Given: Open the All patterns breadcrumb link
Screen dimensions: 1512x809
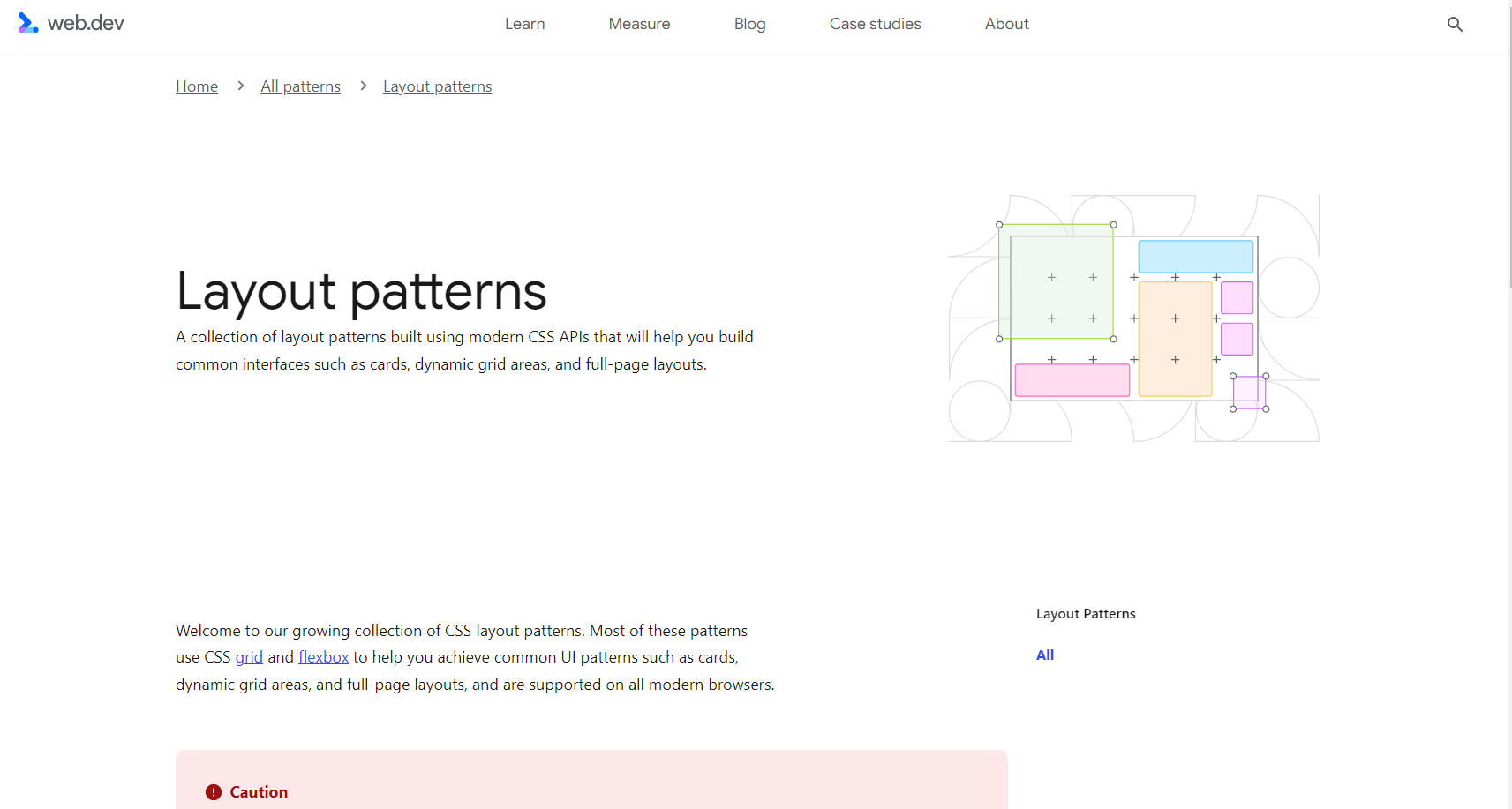Looking at the screenshot, I should 300,86.
